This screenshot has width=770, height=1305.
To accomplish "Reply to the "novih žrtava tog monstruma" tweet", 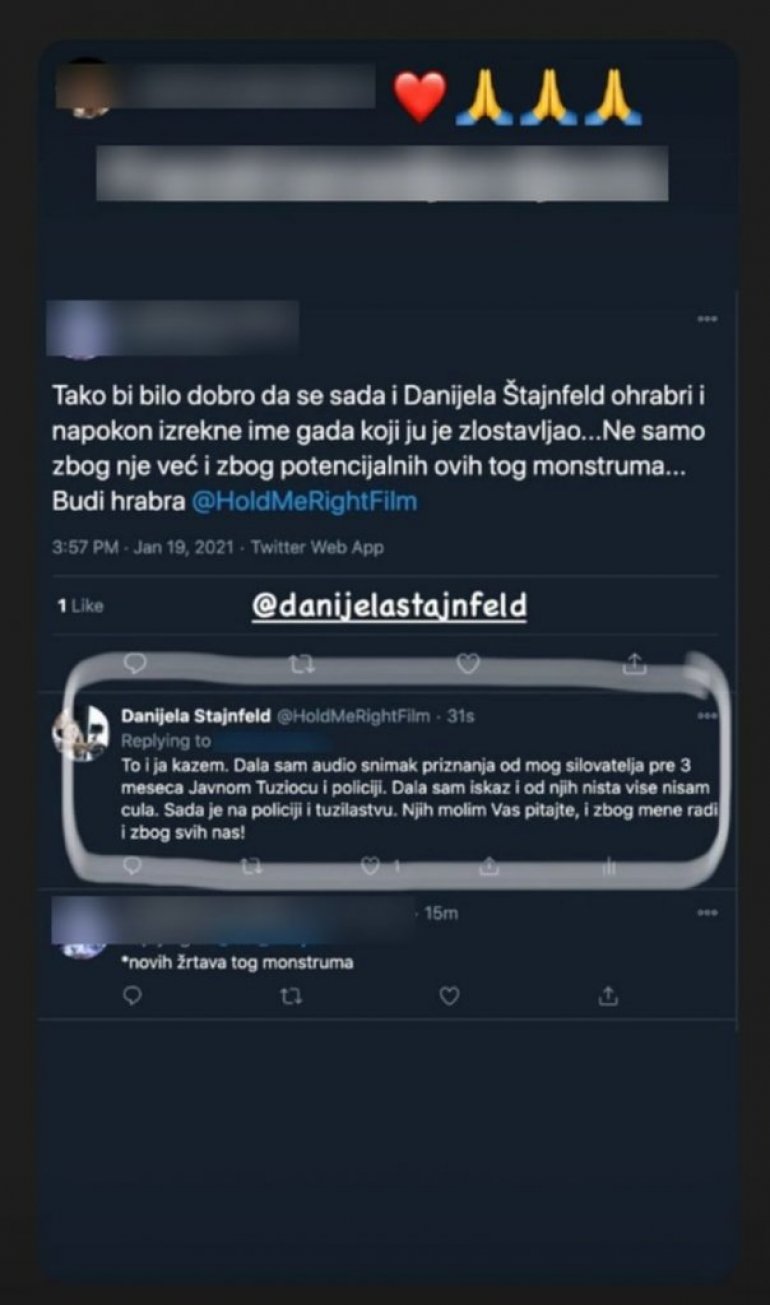I will pyautogui.click(x=133, y=996).
